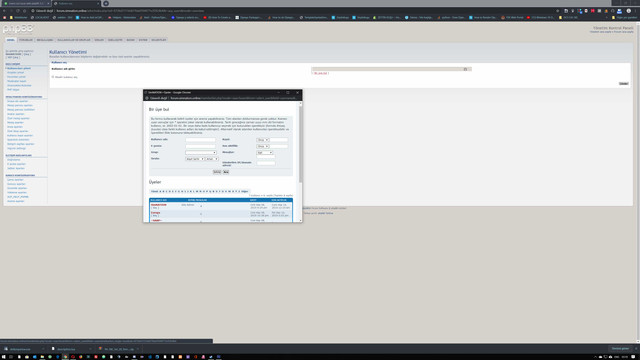The width and height of the screenshot is (640, 360).
Task: Open the Chrome profile avatar
Action: click(x=629, y=11)
